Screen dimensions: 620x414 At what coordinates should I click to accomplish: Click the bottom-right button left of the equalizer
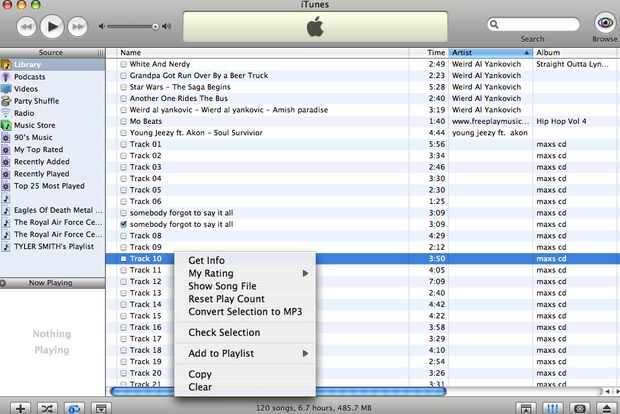click(x=526, y=408)
